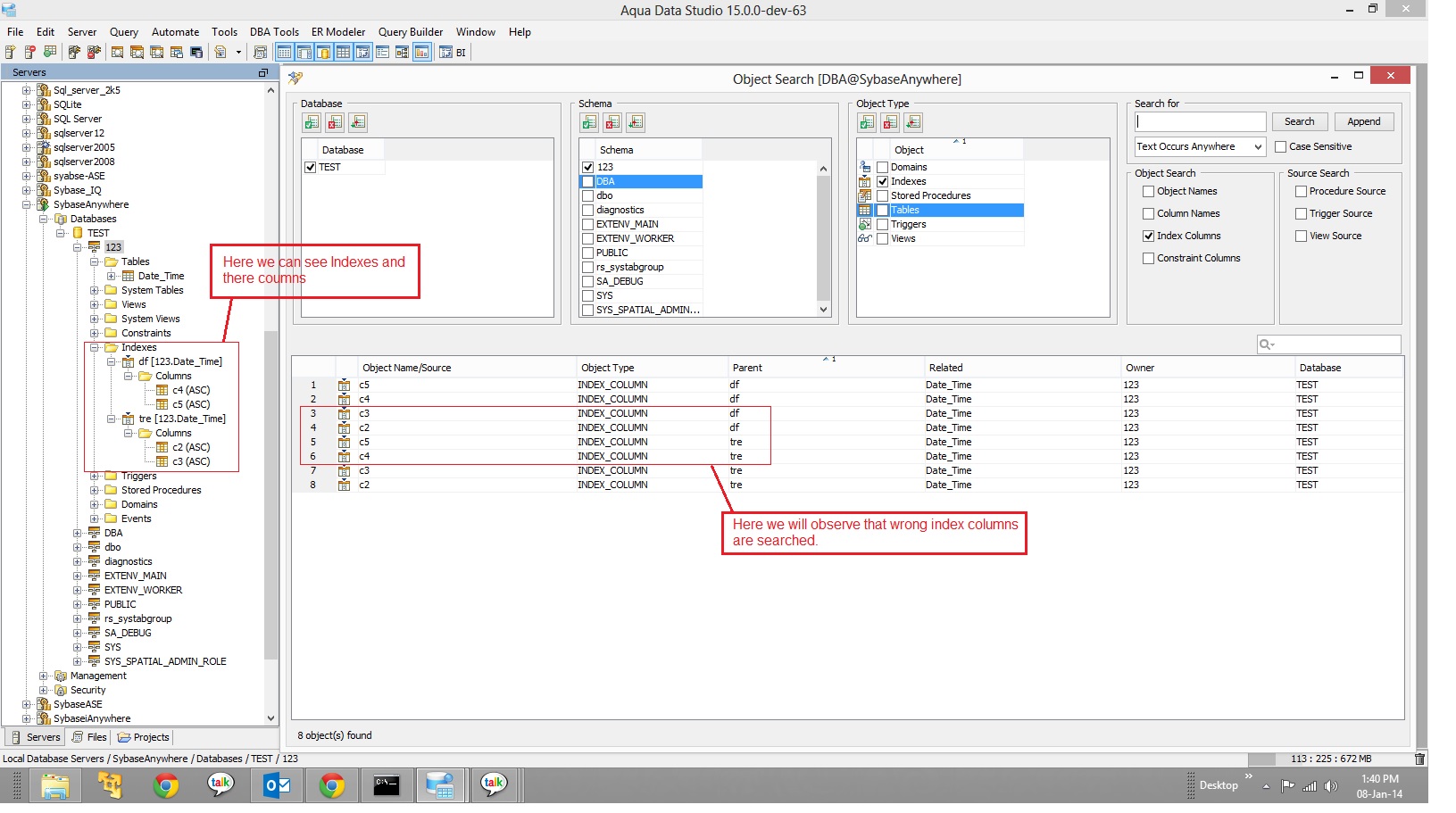Uncheck the TEST database checkbox
Image resolution: width=1456 pixels, height=813 pixels.
pos(310,167)
